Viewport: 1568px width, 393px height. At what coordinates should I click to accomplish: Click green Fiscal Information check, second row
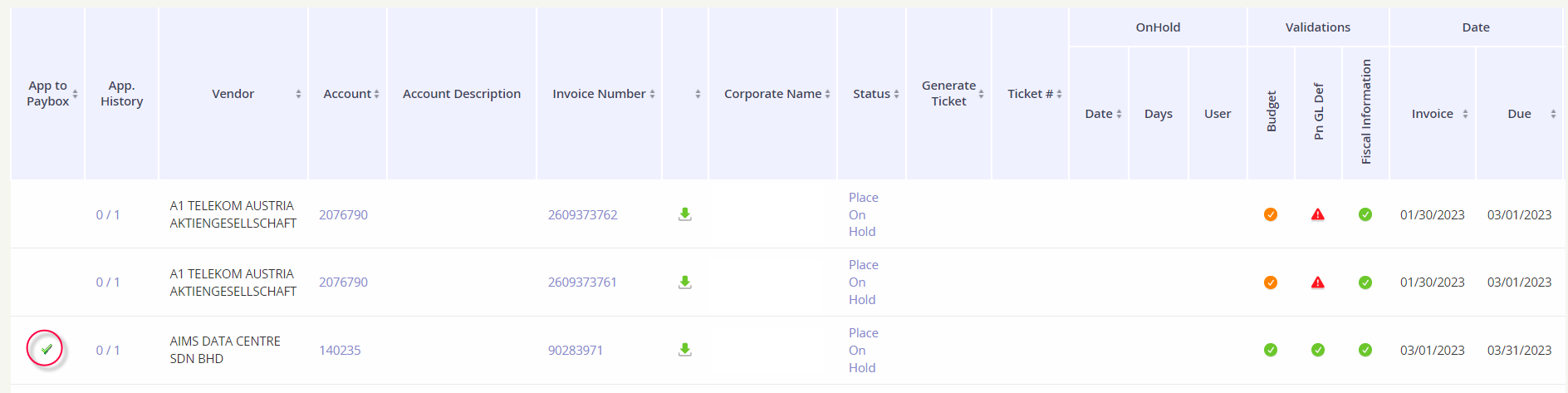click(1365, 282)
